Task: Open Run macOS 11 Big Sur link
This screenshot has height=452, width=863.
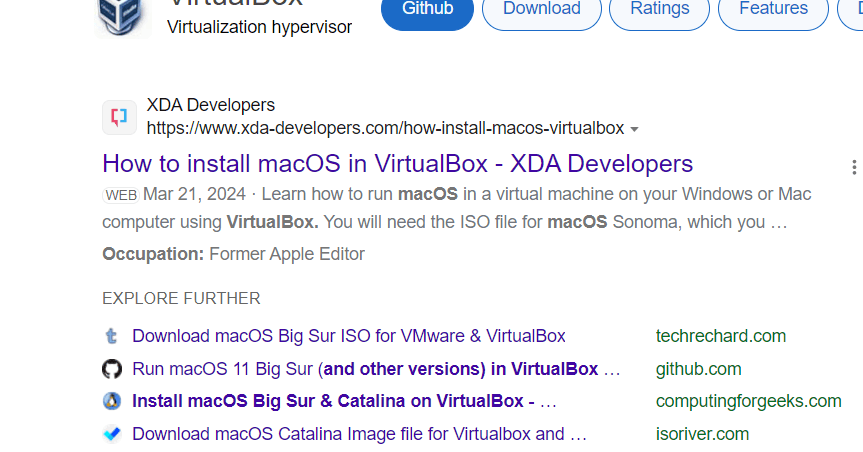Action: pos(376,369)
